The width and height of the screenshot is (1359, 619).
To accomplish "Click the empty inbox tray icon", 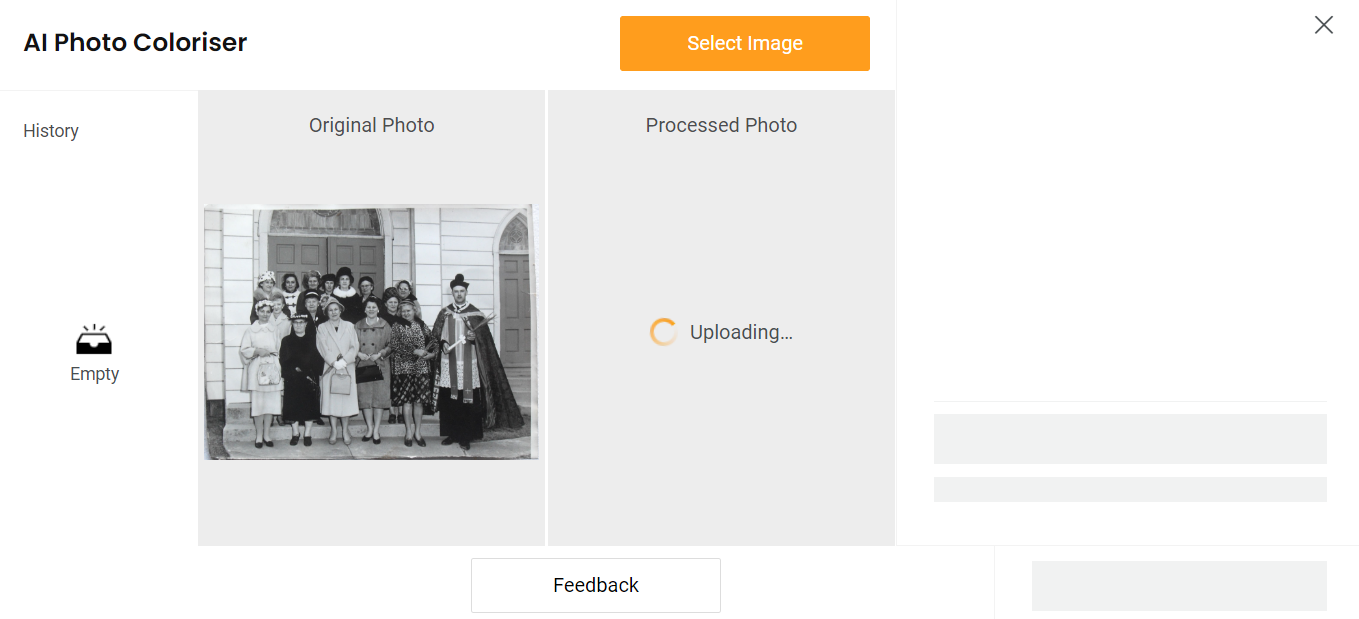I will [94, 341].
